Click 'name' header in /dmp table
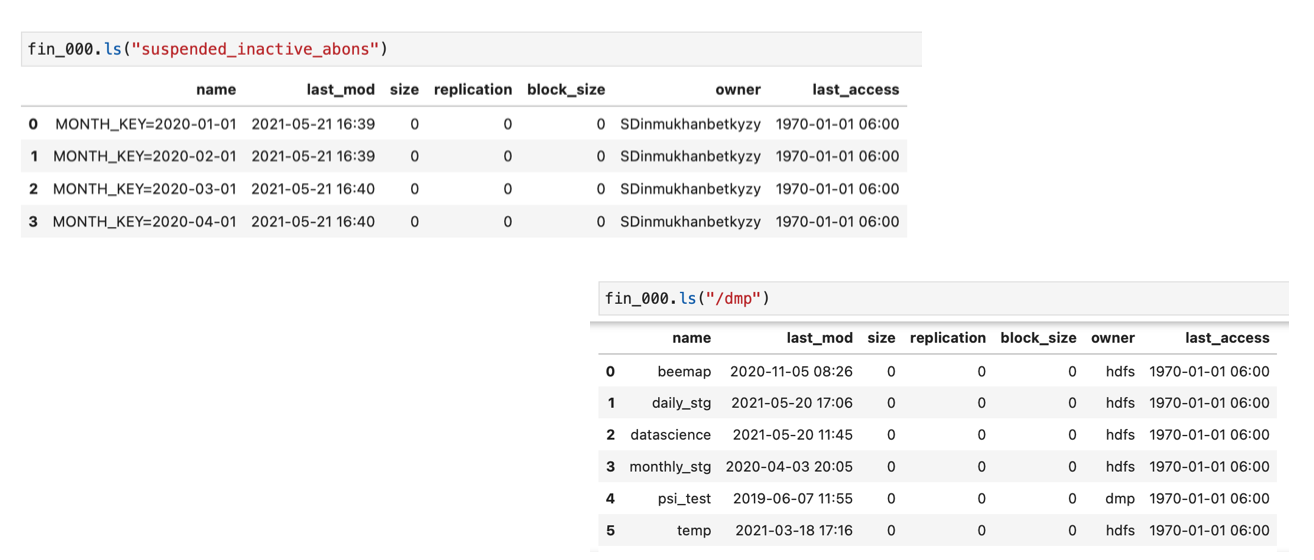Viewport: 1314px width, 560px height. (692, 338)
